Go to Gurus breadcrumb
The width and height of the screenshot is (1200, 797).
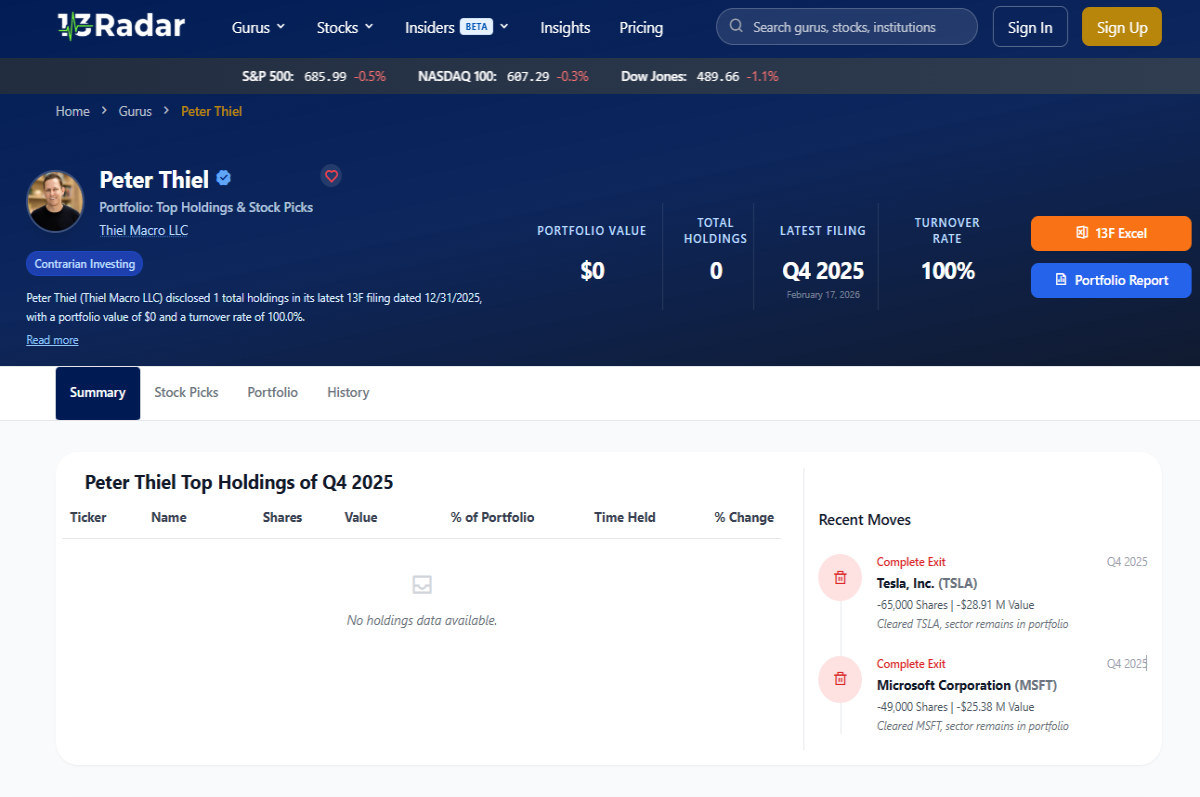135,111
